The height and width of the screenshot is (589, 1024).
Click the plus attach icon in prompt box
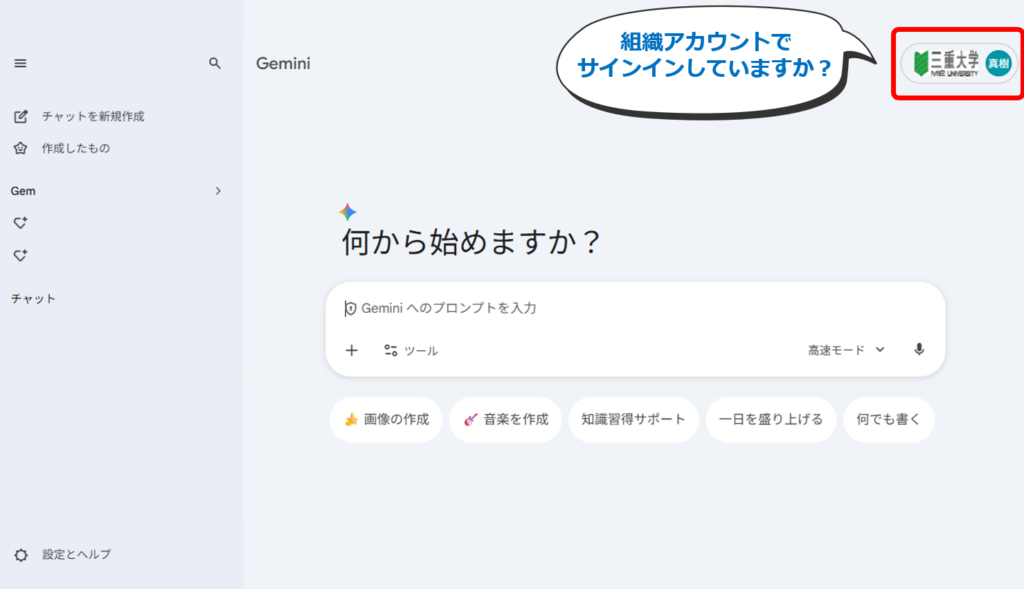pos(351,350)
